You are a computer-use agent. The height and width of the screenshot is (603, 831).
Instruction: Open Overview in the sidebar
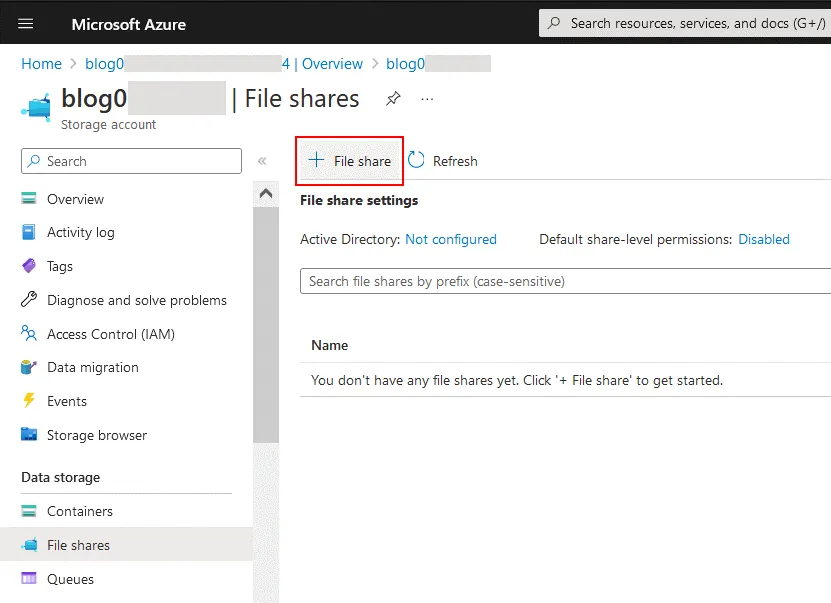(75, 199)
